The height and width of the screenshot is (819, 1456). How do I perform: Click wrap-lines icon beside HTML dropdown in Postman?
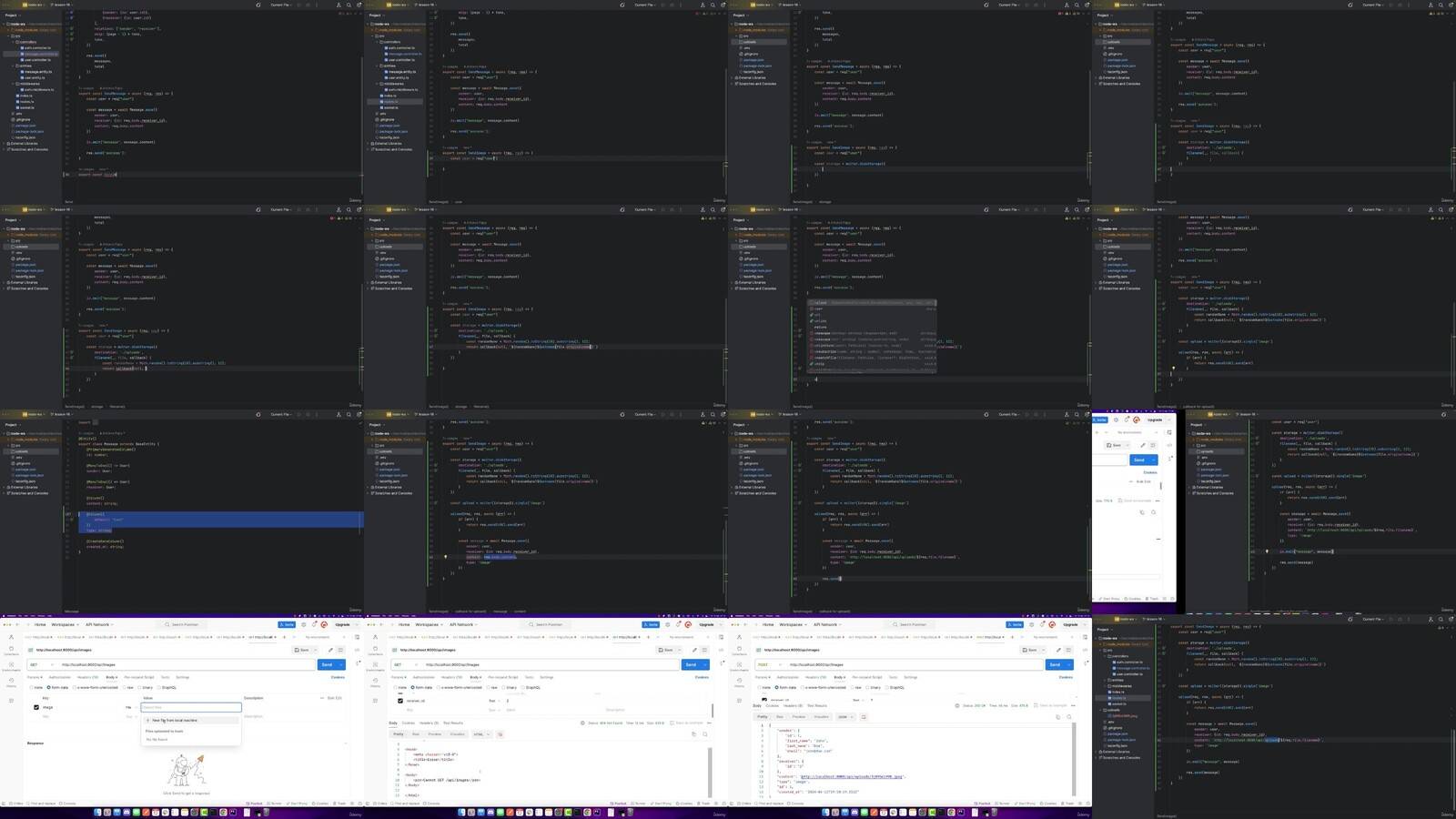(x=500, y=734)
